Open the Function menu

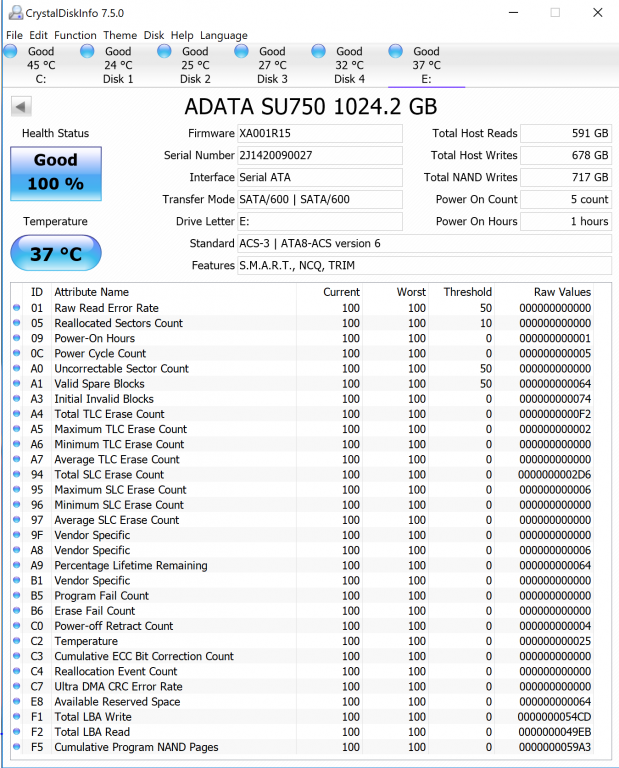coord(75,35)
